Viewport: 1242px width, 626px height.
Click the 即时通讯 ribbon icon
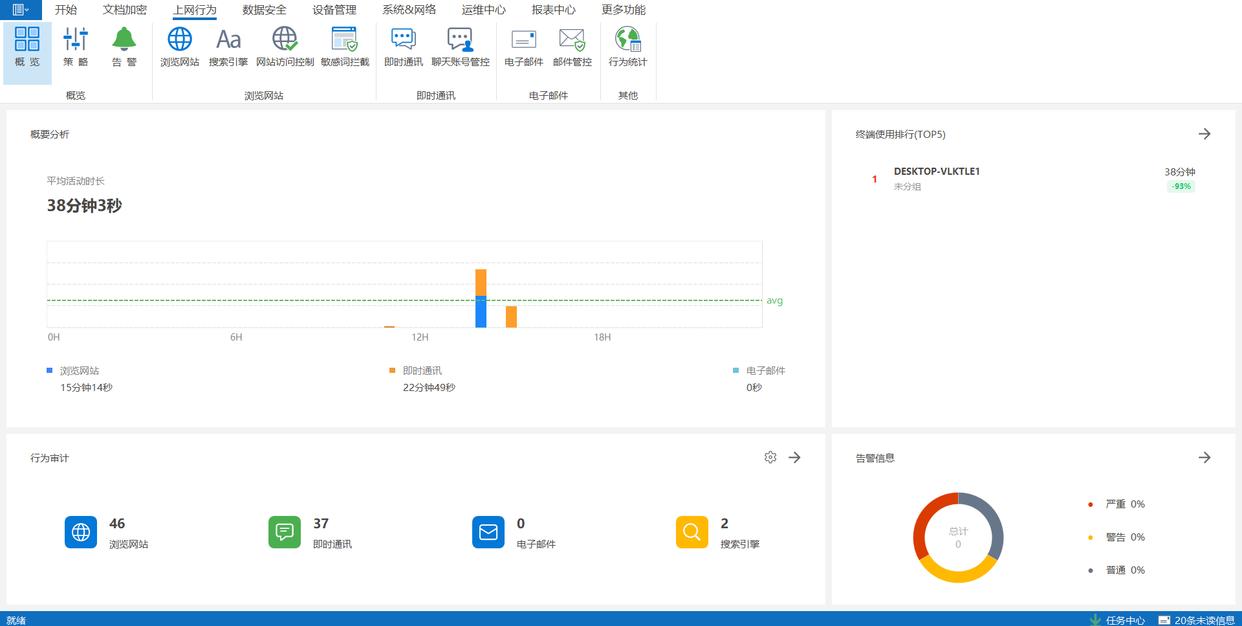403,47
